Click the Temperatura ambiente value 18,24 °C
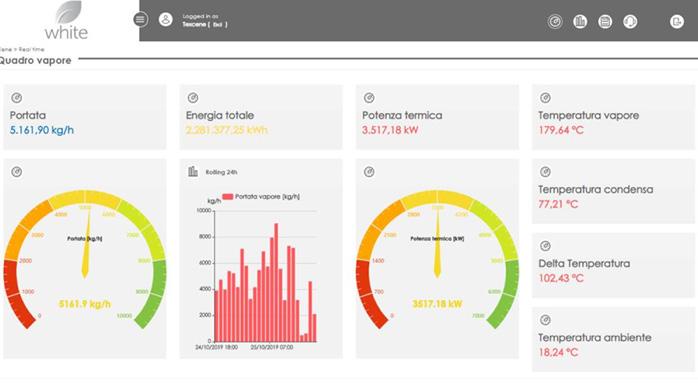698x389 pixels. click(558, 353)
